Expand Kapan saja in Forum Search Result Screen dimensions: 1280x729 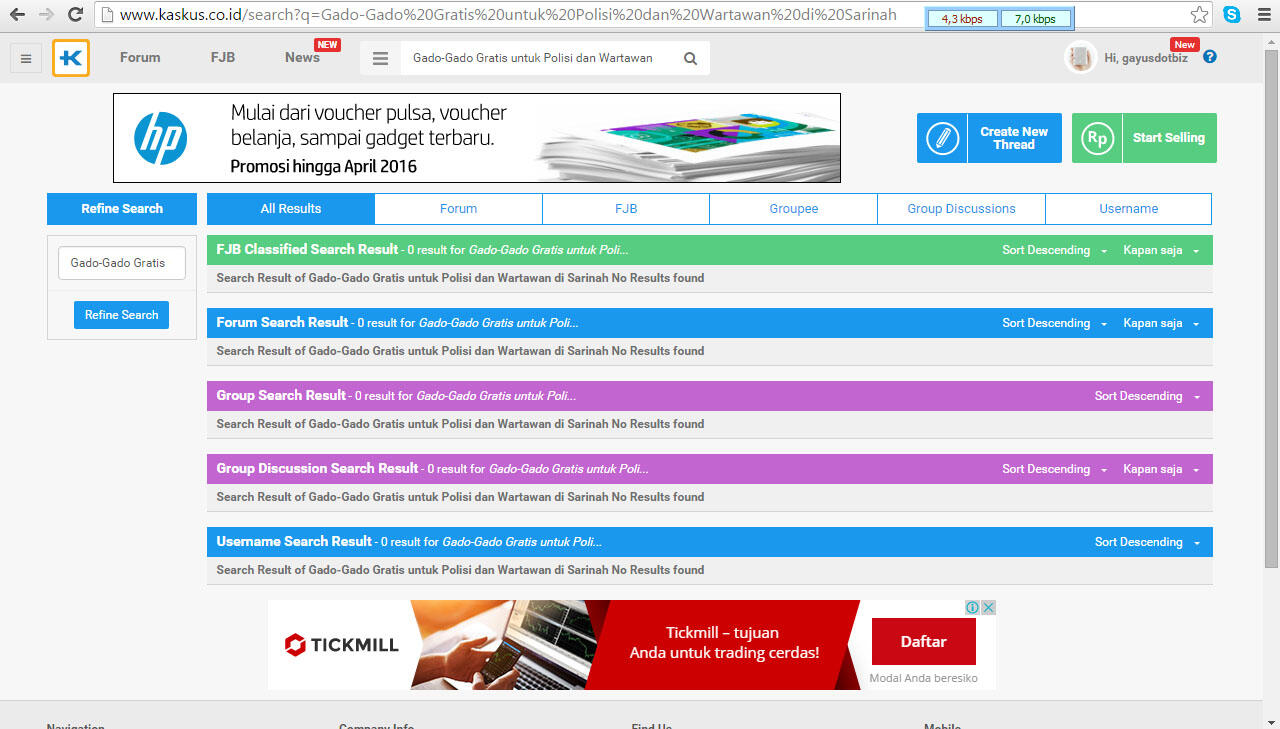tap(1161, 323)
